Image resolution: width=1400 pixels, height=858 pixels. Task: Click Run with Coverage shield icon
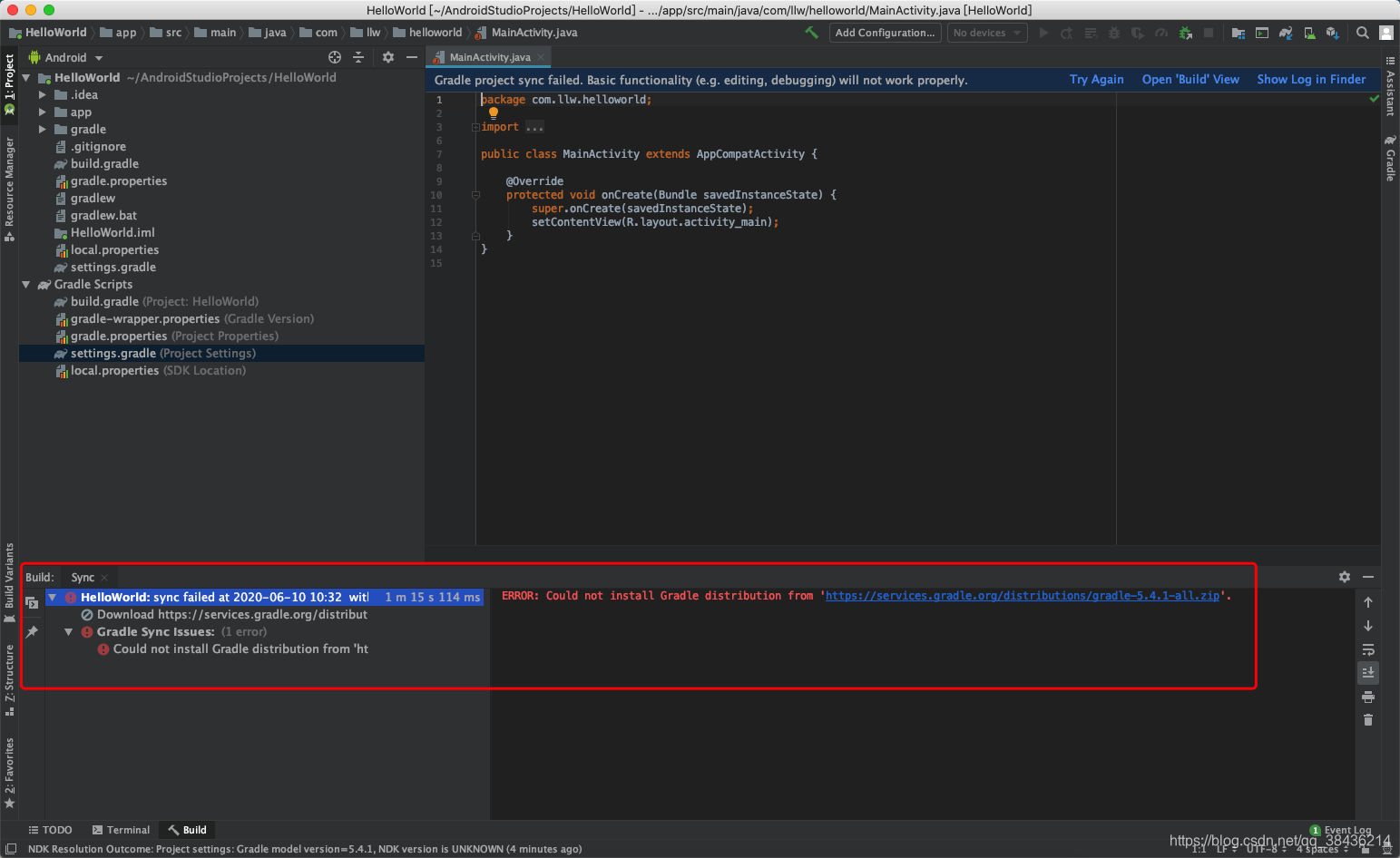point(1138,33)
